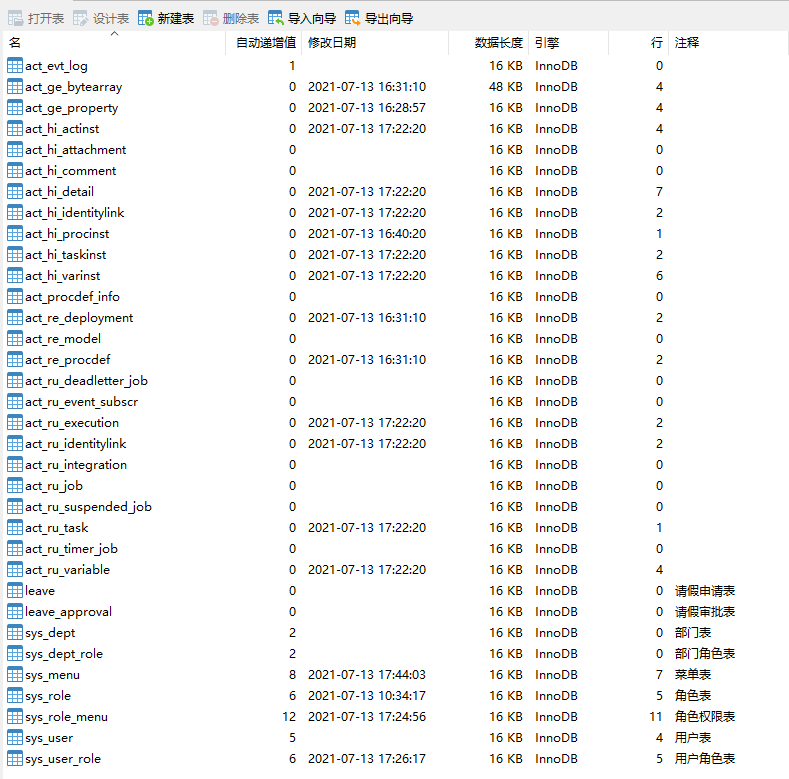789x779 pixels.
Task: Click the 2021-07-13 17:26:17 date cell
Action: click(x=367, y=759)
